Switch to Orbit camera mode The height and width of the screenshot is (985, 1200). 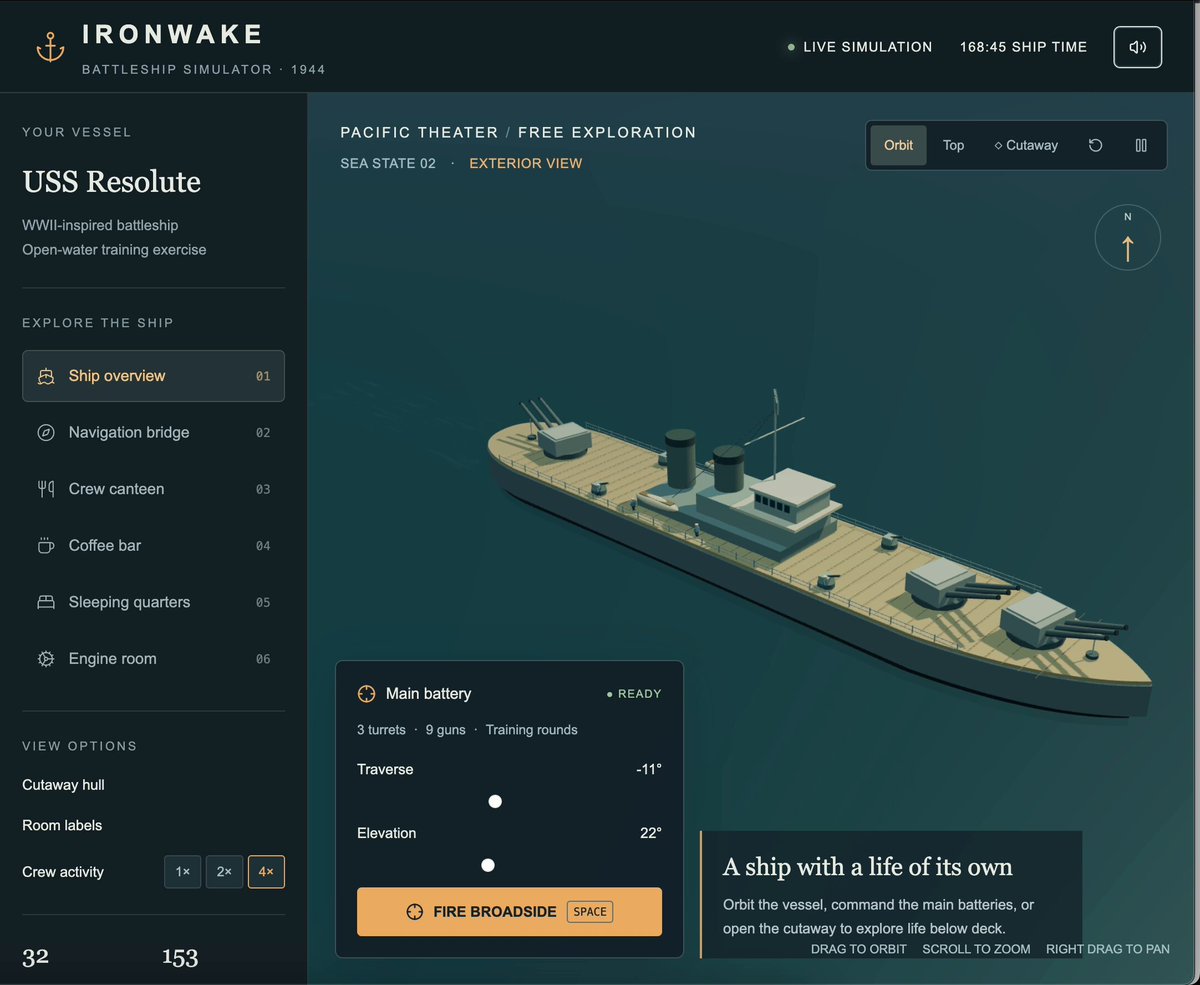point(898,146)
